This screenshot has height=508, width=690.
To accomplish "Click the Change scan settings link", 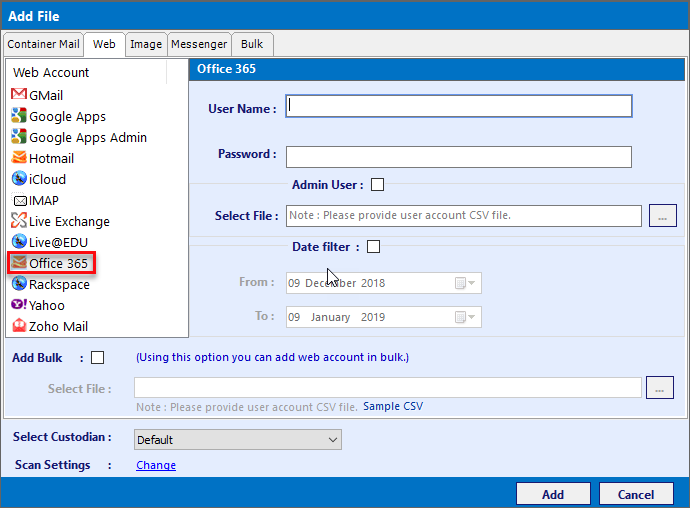I will pyautogui.click(x=156, y=465).
